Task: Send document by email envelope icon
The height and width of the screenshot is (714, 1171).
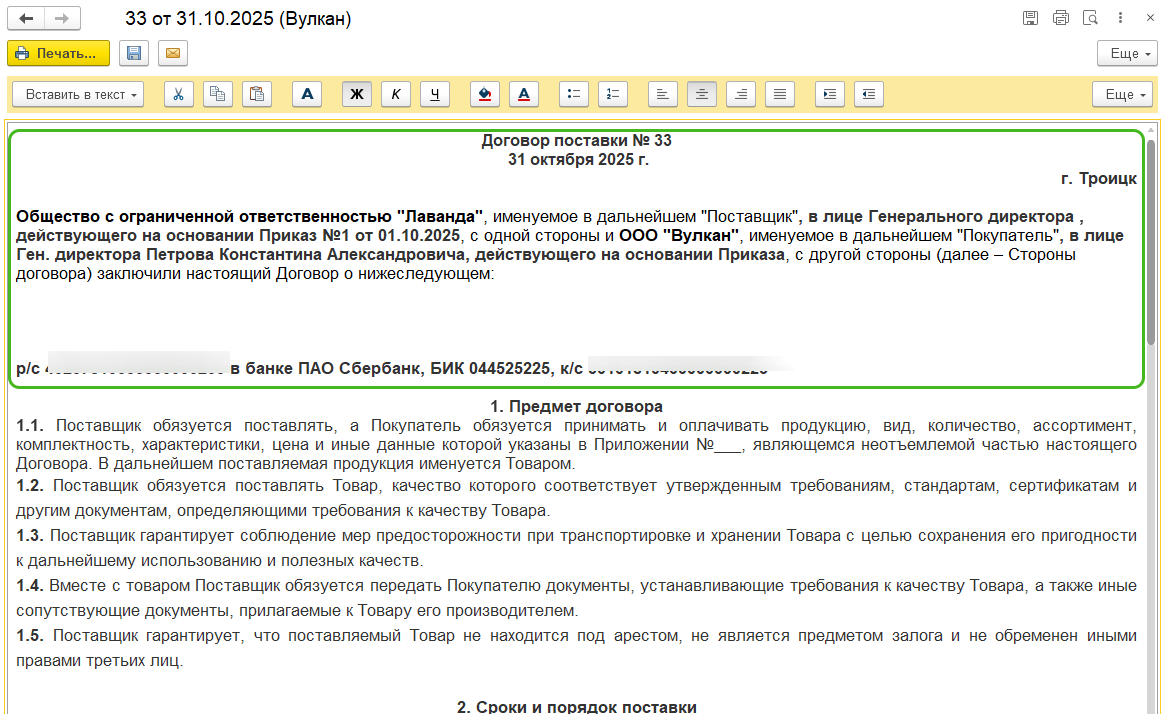Action: [x=173, y=53]
